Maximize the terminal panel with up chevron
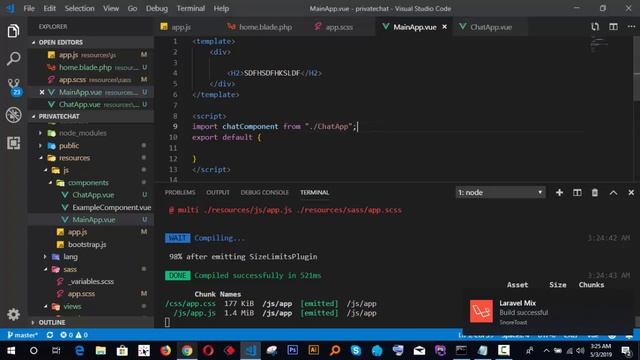 (x=613, y=192)
